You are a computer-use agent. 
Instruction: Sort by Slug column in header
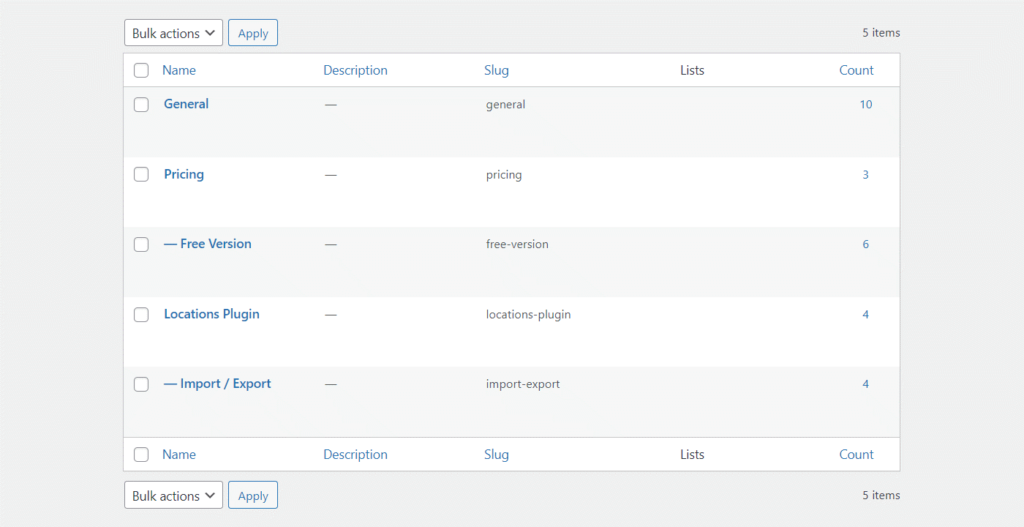(x=496, y=70)
